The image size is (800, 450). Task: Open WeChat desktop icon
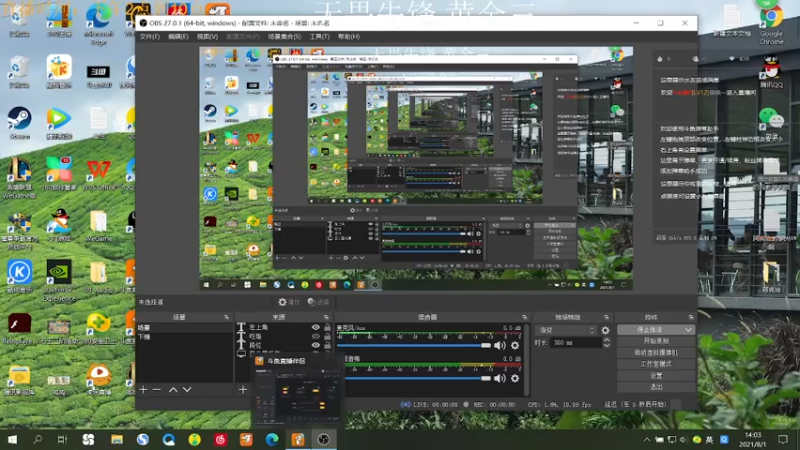771,122
